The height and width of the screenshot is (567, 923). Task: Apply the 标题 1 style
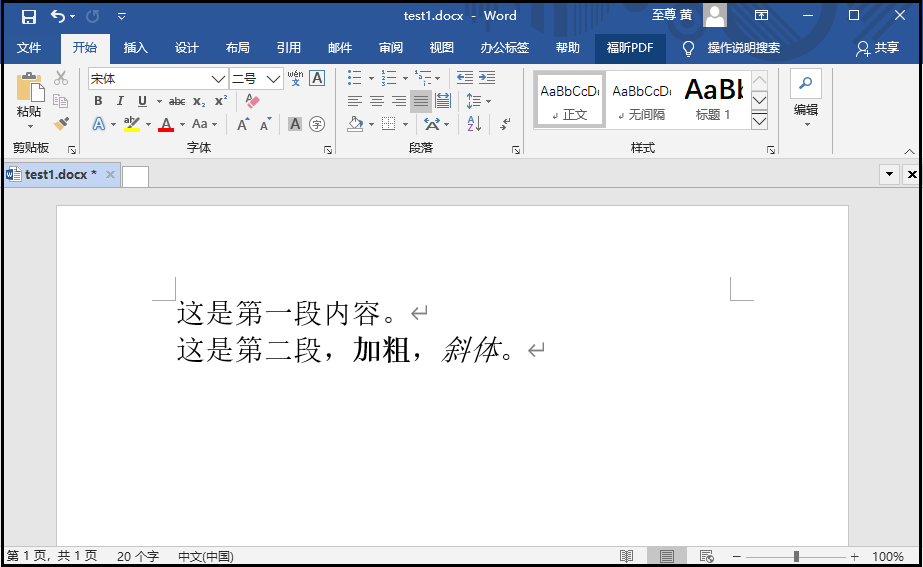[x=713, y=101]
